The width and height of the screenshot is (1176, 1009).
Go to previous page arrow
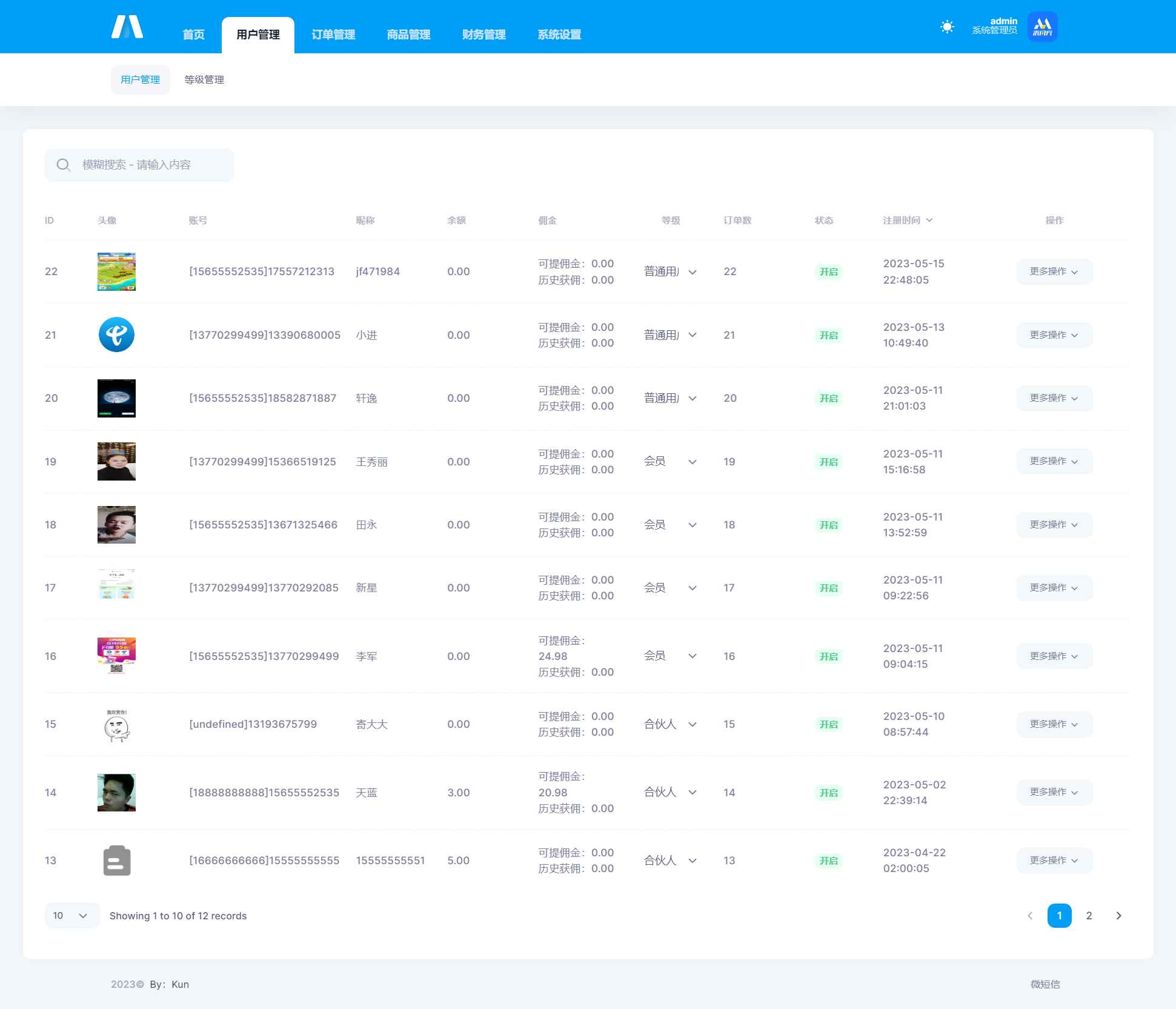(x=1030, y=916)
